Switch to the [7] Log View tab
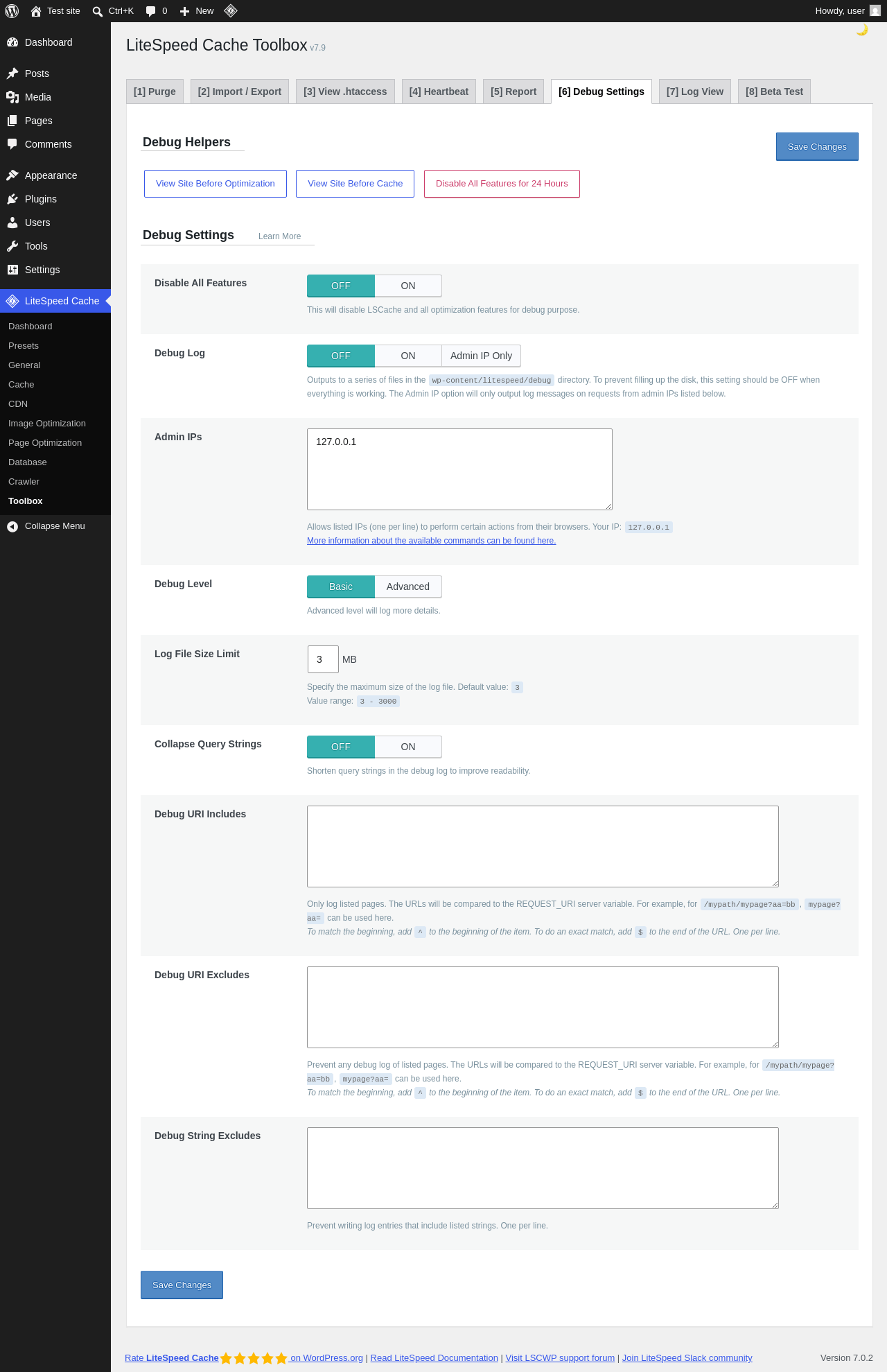This screenshot has height=1372, width=887. pyautogui.click(x=695, y=92)
